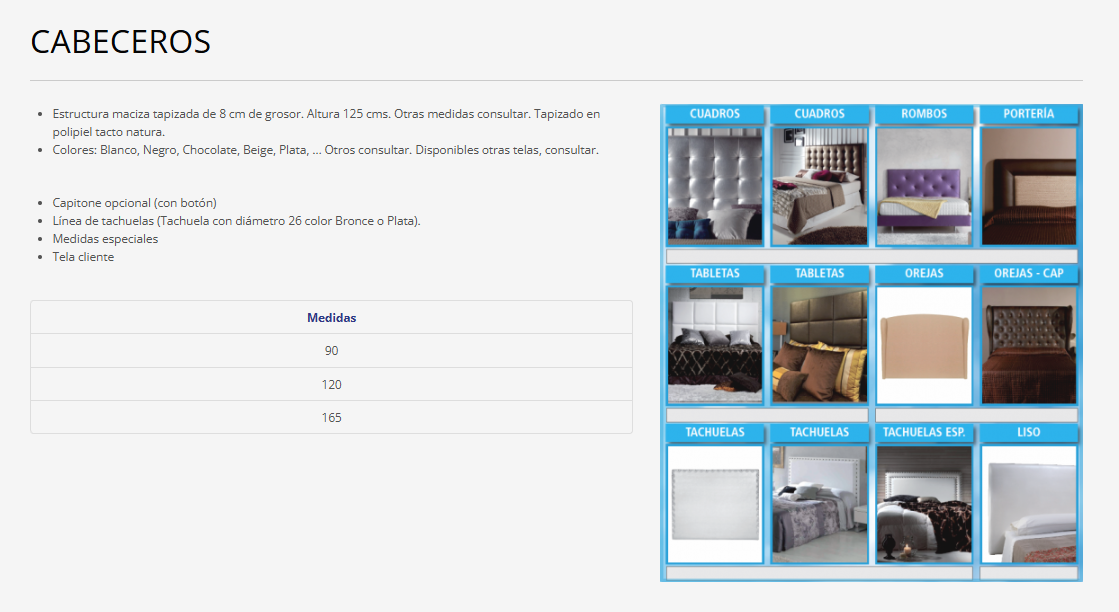Select the beige OREJAS headboard picture
This screenshot has width=1119, height=612.
[x=924, y=345]
